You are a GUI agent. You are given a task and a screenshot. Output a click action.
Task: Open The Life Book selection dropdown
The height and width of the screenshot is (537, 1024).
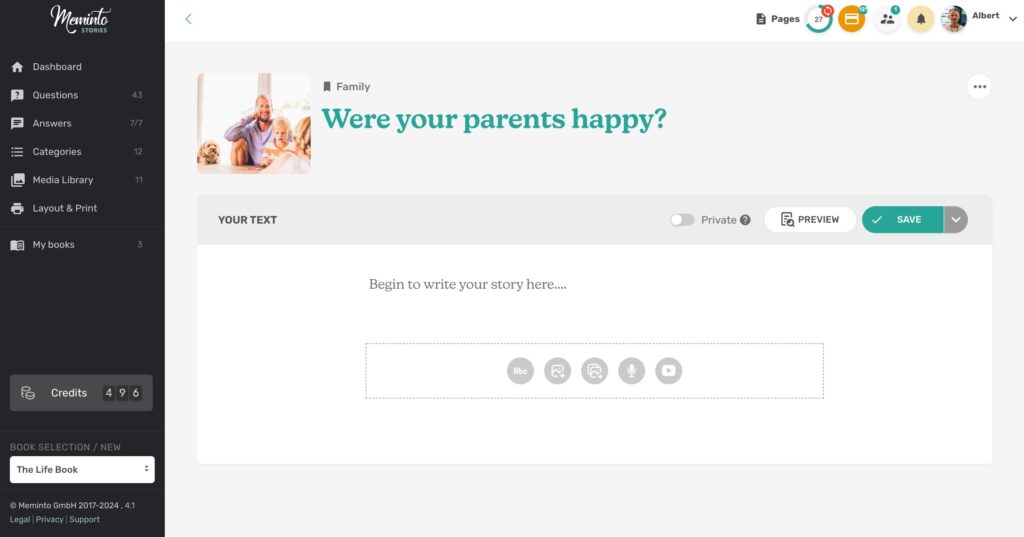(x=82, y=470)
